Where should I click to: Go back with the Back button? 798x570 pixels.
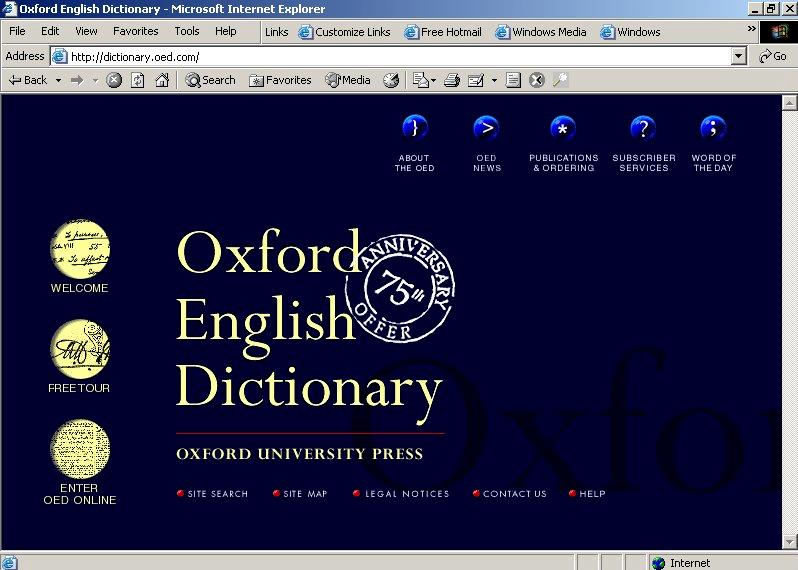click(28, 80)
